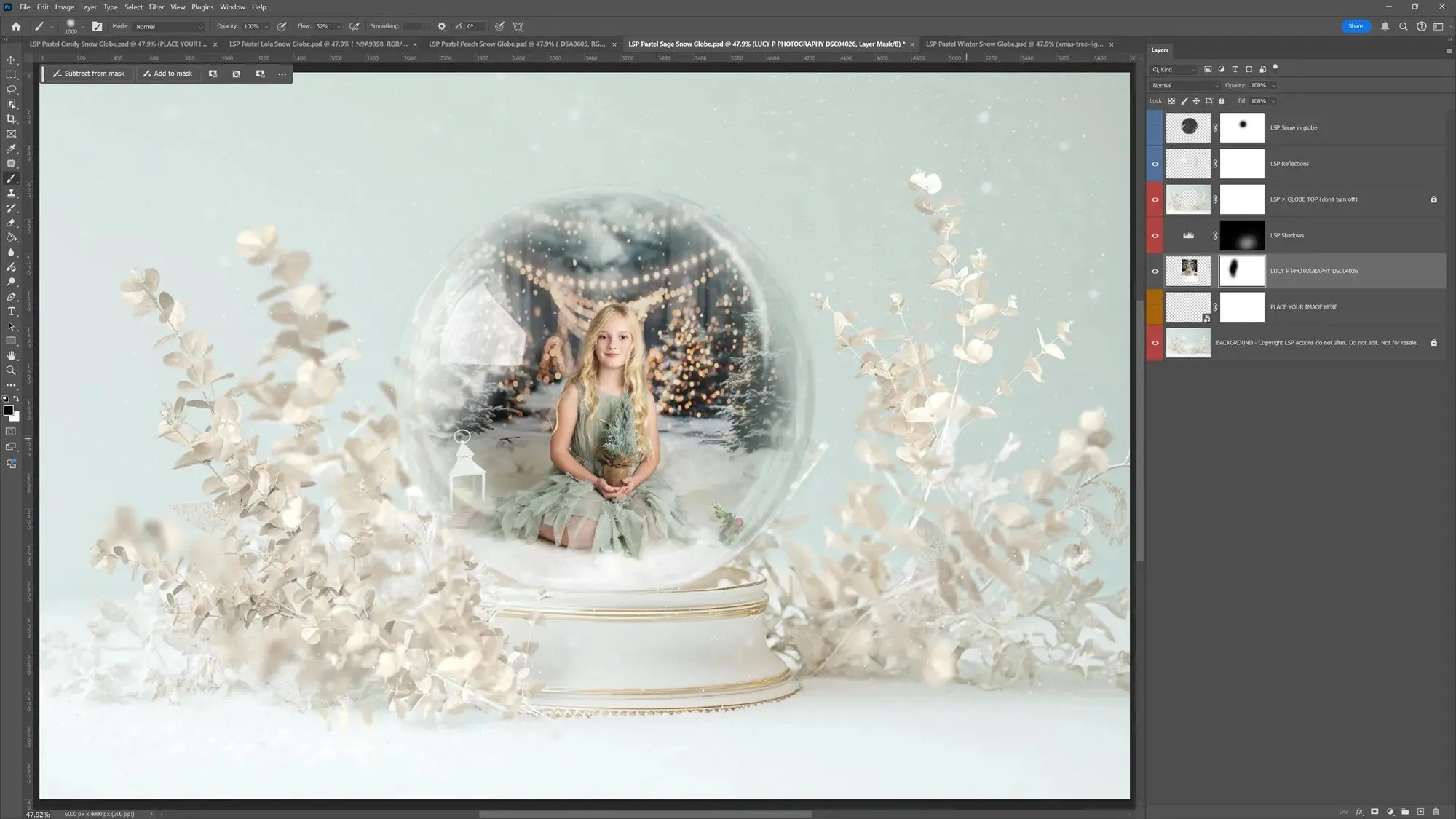The width and height of the screenshot is (1456, 819).
Task: Hide the LSP Reflections layer
Action: click(x=1155, y=164)
